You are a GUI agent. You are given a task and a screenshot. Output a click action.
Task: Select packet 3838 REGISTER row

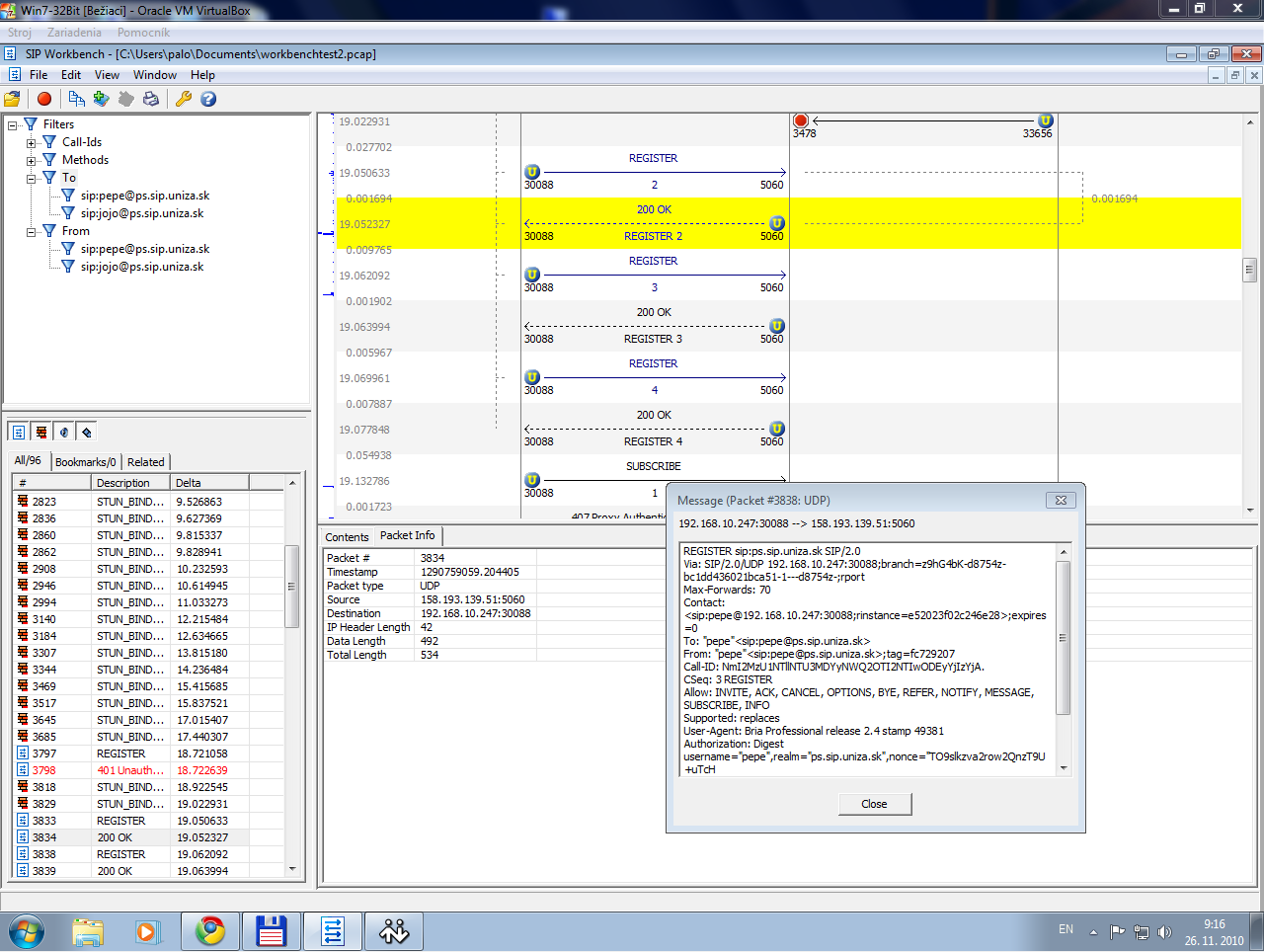coord(149,854)
